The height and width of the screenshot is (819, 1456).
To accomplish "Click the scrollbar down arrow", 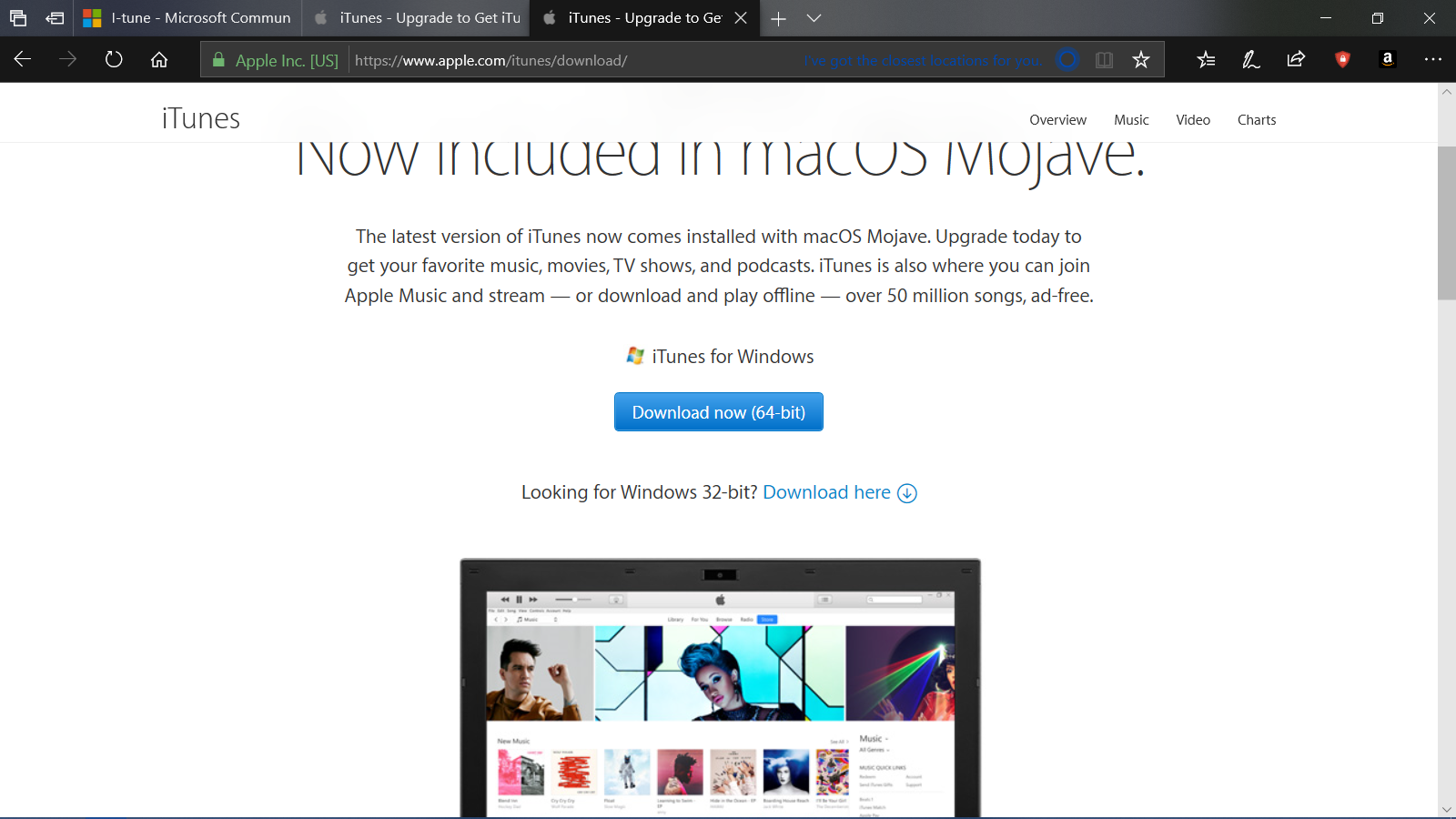I will (x=1447, y=809).
